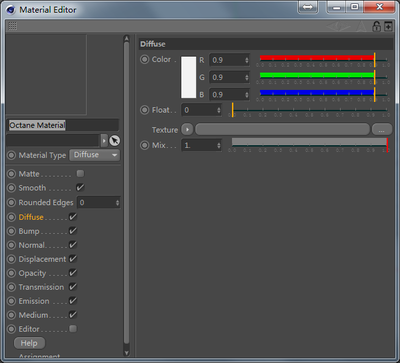
Task: Enable the Matte checkbox
Action: coord(80,174)
